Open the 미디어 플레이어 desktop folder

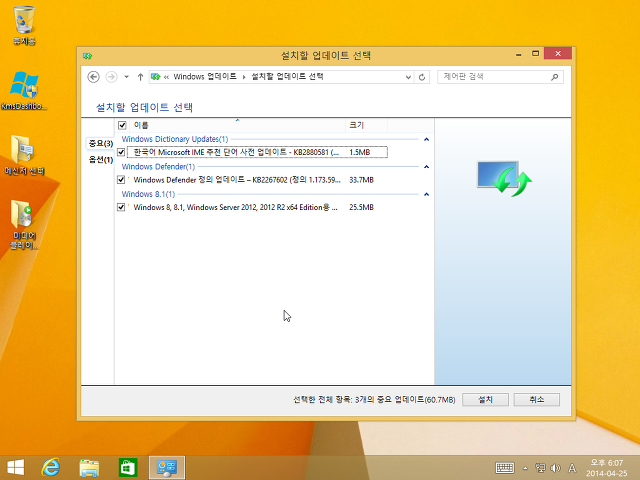click(x=24, y=224)
